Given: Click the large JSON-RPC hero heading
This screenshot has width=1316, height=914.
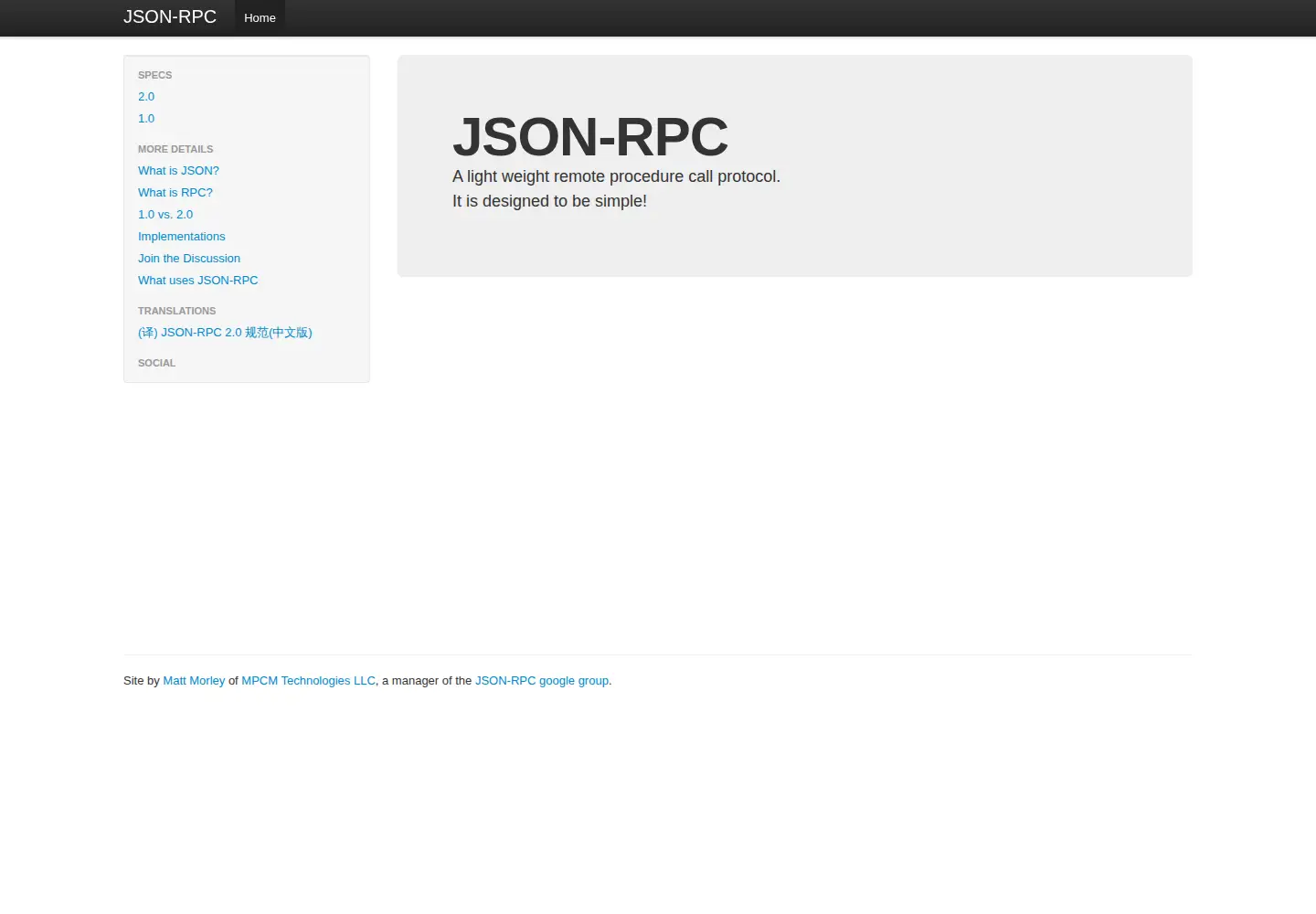Looking at the screenshot, I should click(x=590, y=137).
